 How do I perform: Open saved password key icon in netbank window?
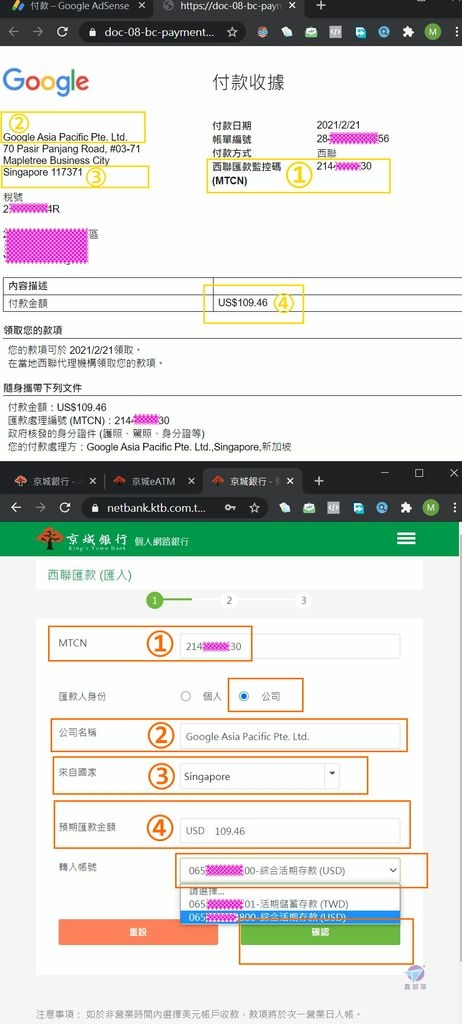230,507
